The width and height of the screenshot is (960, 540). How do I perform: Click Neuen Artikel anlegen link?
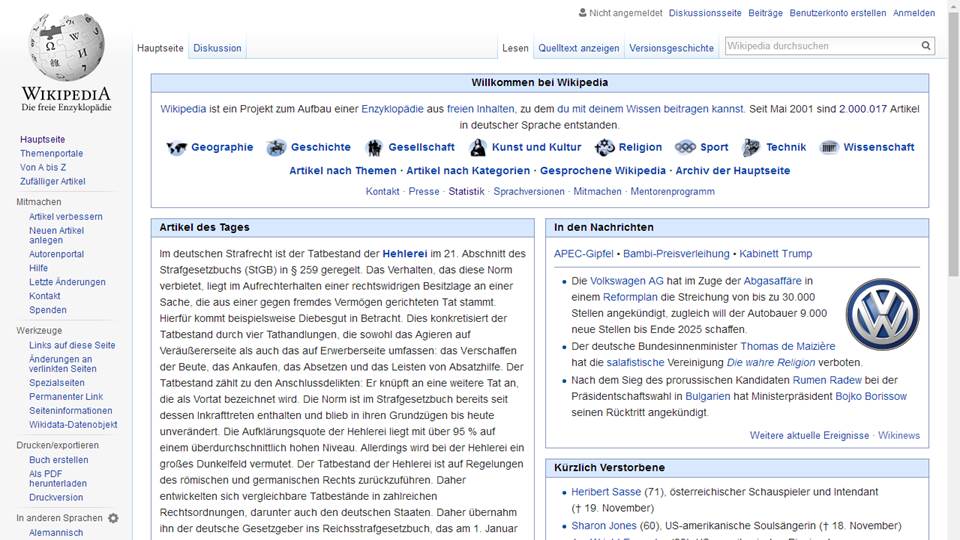click(x=56, y=235)
